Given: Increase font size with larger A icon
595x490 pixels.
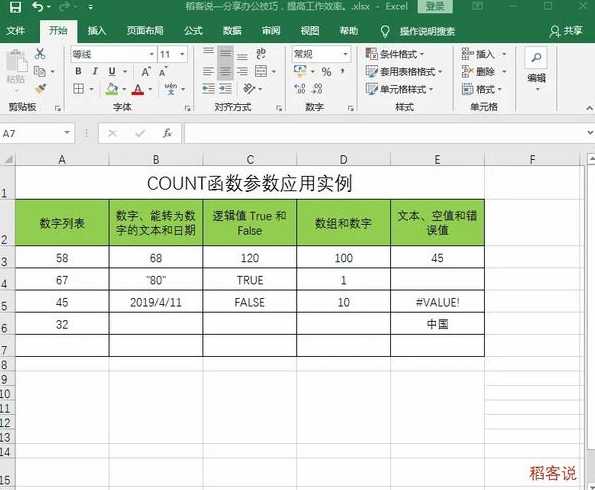Looking at the screenshot, I should pyautogui.click(x=146, y=72).
